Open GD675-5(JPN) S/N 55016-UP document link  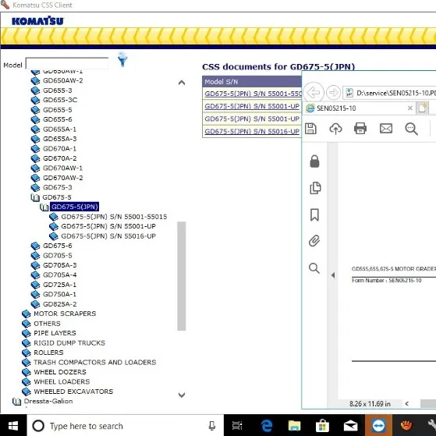point(252,131)
